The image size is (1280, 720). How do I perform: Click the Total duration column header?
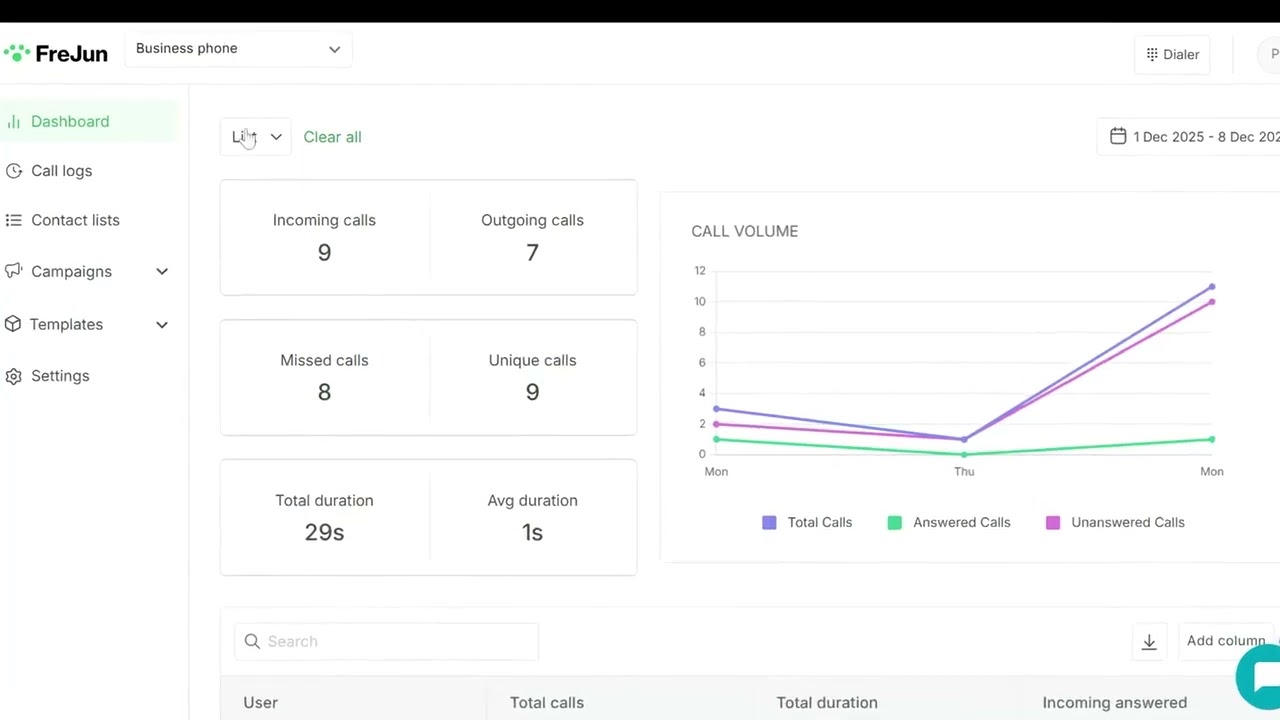click(x=827, y=703)
